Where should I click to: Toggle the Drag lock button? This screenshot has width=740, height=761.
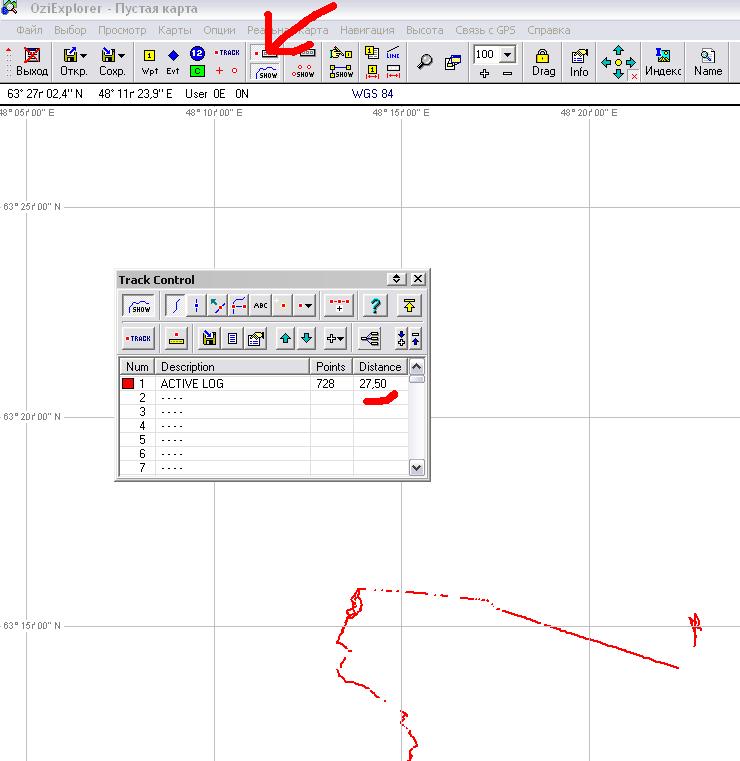pyautogui.click(x=543, y=62)
